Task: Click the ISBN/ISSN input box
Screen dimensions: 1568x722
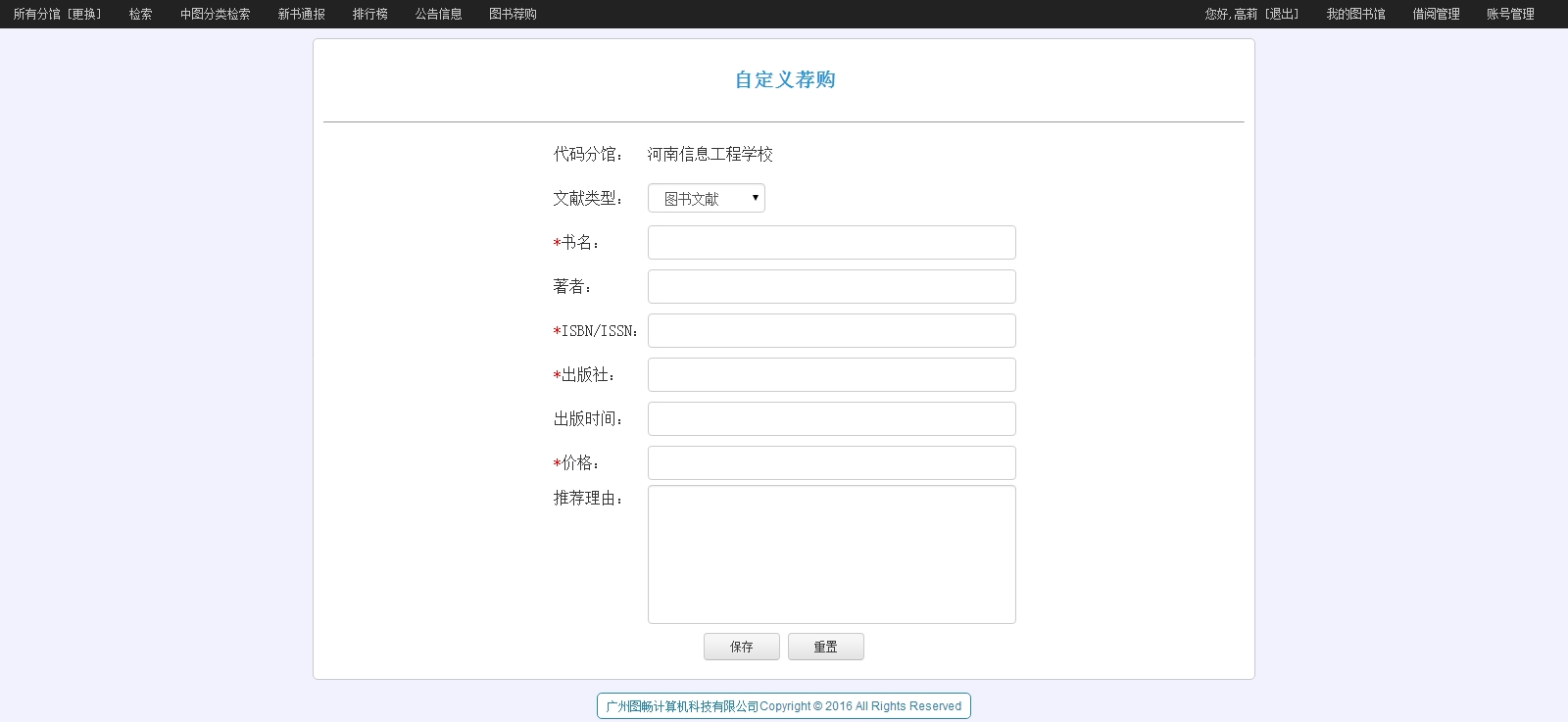Action: click(x=831, y=331)
